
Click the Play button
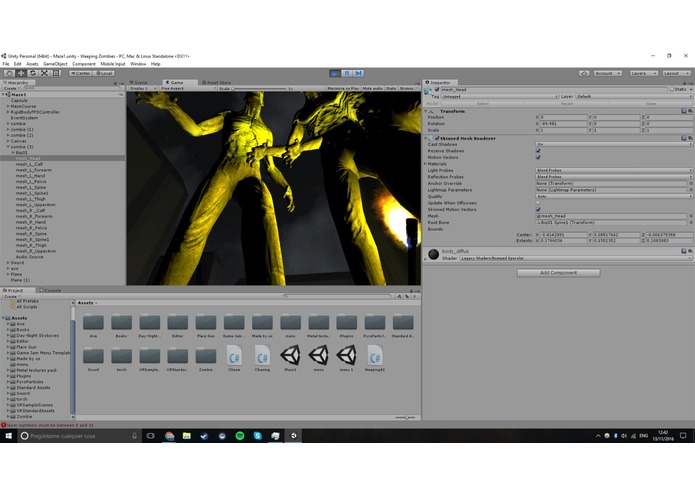click(x=335, y=73)
